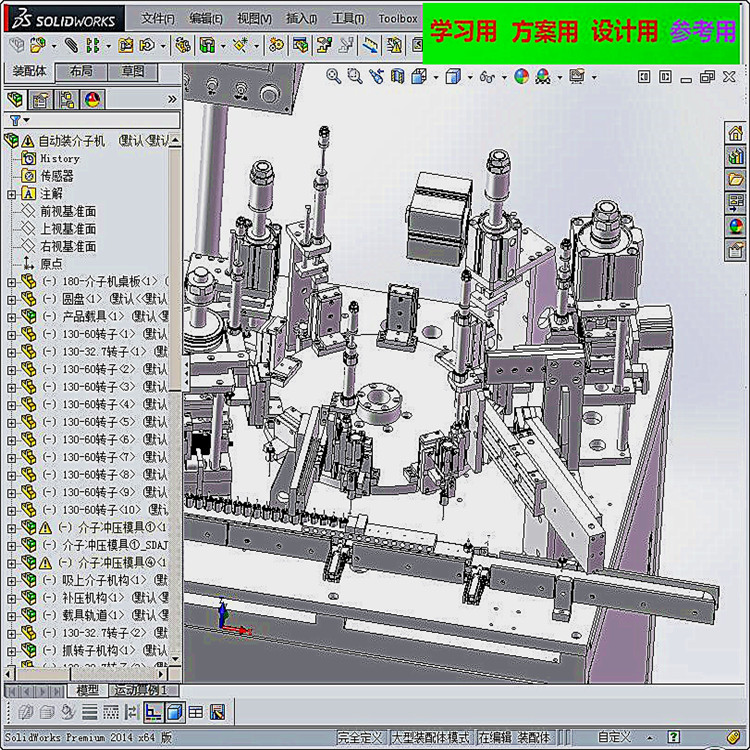
Task: Toggle hidden lines visible display mode
Action: click(x=153, y=712)
